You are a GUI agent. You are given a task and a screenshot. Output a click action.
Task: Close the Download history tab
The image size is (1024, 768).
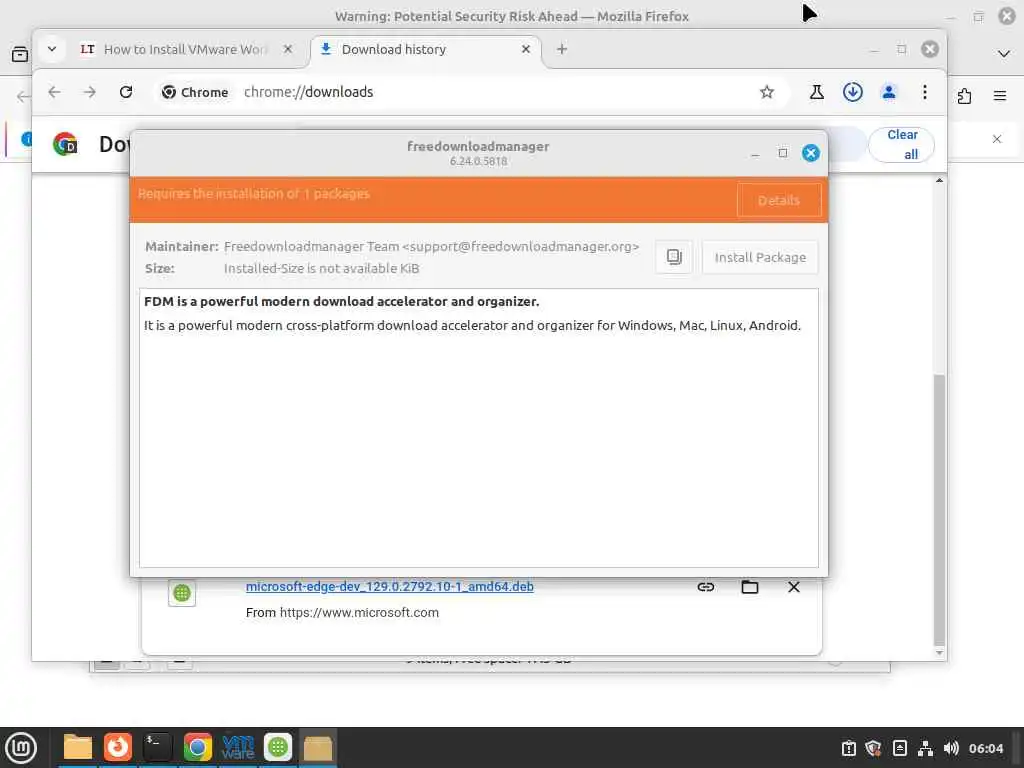[x=526, y=50]
